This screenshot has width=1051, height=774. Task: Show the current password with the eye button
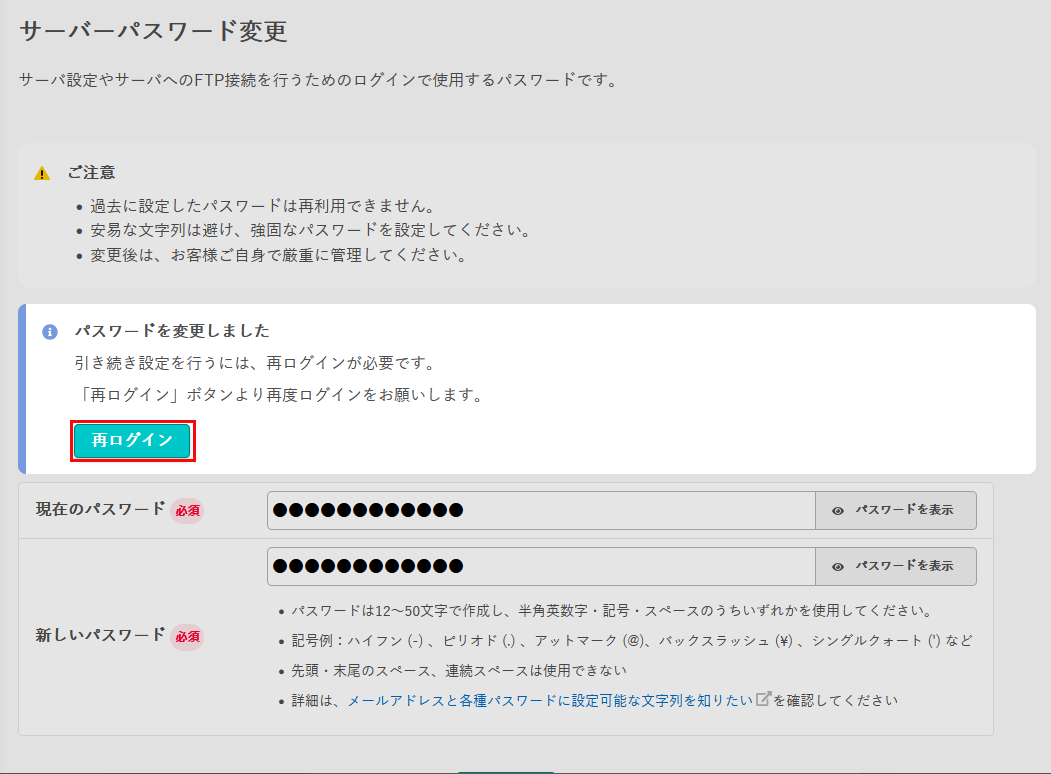pyautogui.click(x=895, y=510)
